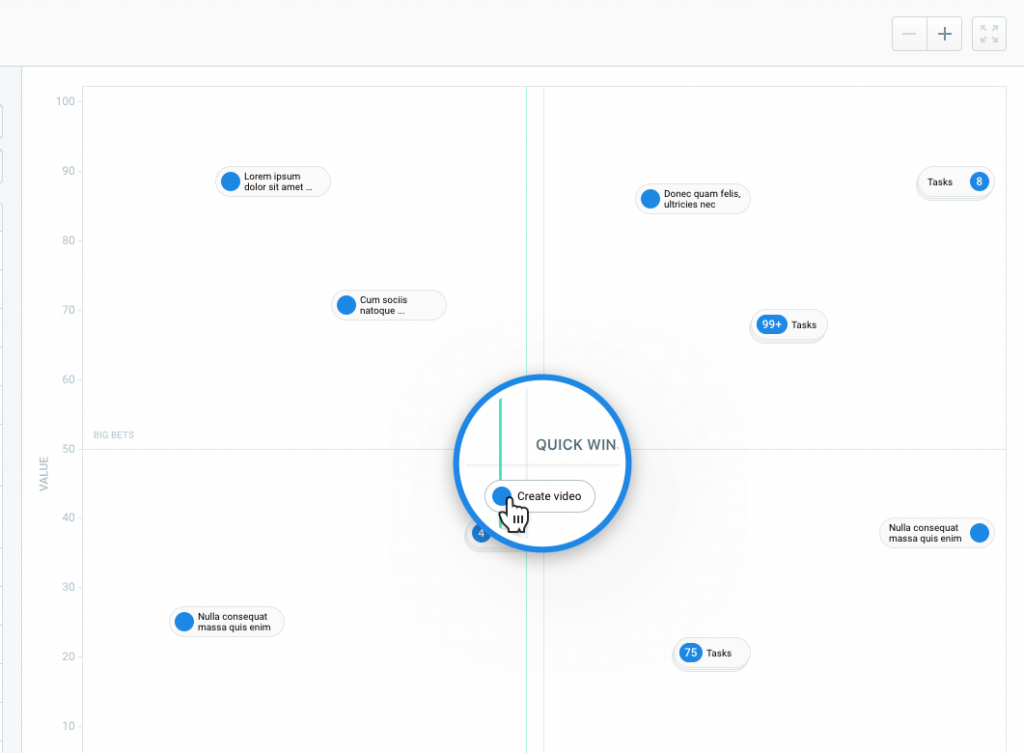Click the zoom in plus icon
The width and height of the screenshot is (1024, 753).
coord(944,33)
